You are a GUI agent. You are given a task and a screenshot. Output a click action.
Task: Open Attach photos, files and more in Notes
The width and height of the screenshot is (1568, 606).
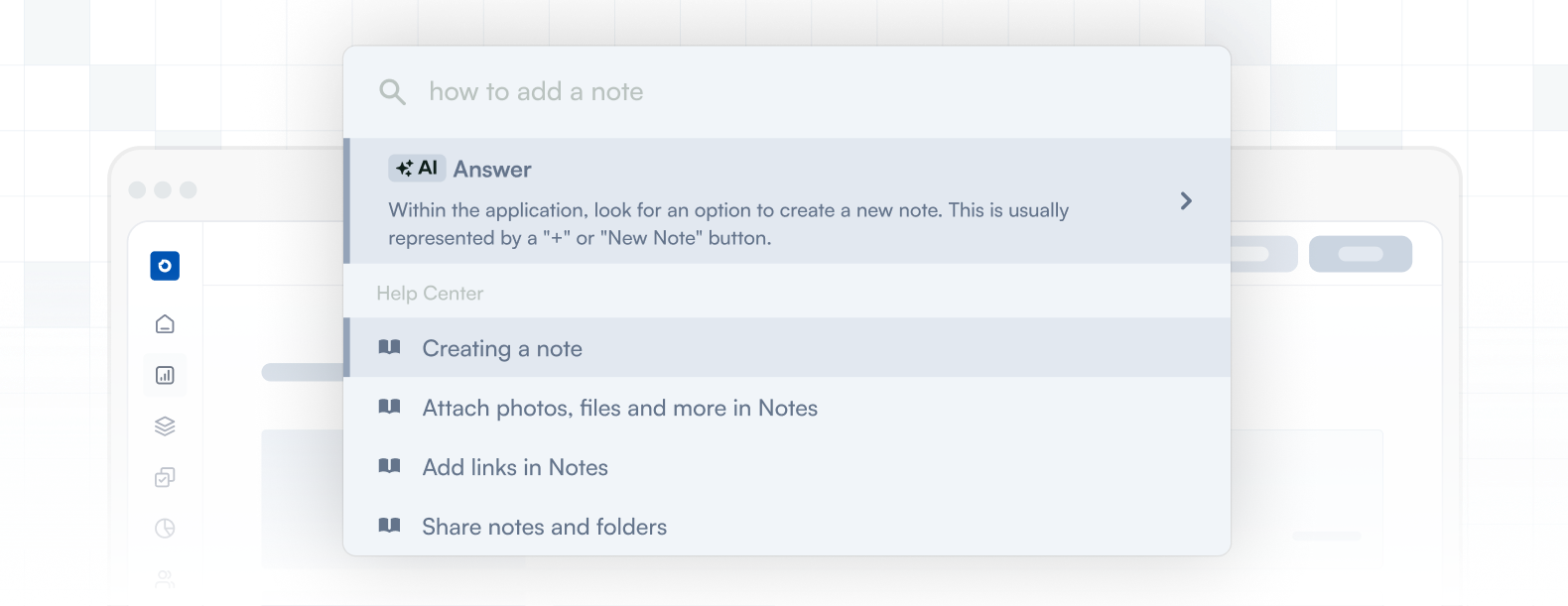(x=619, y=408)
